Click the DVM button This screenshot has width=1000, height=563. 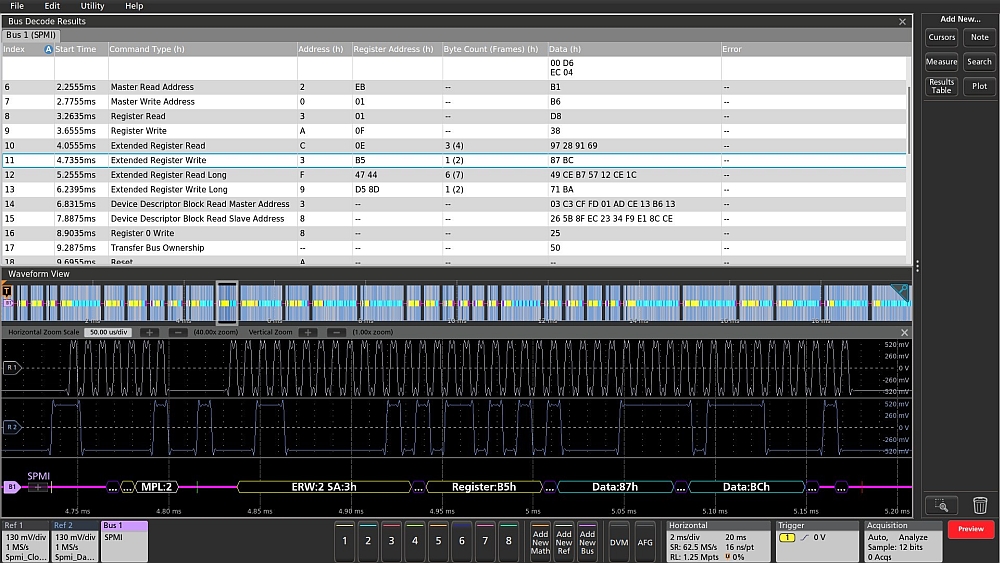[x=619, y=540]
